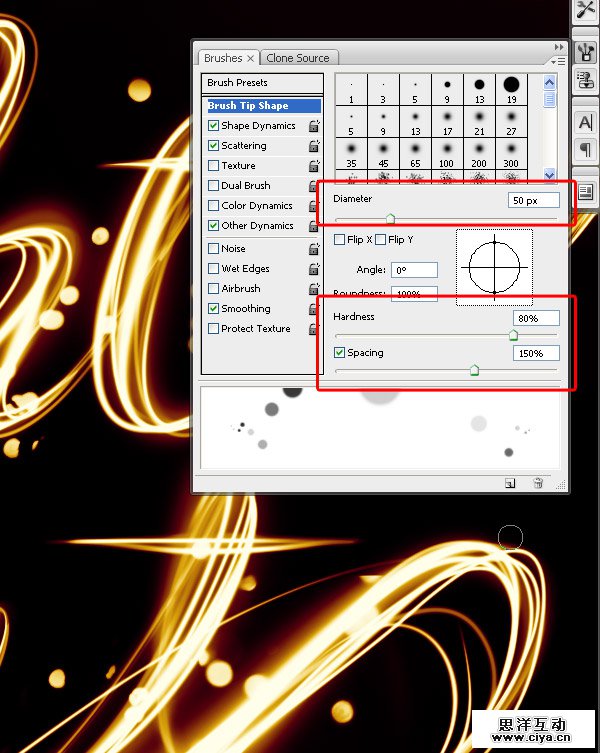
Task: Open the character panel icon in dock
Action: click(x=585, y=123)
